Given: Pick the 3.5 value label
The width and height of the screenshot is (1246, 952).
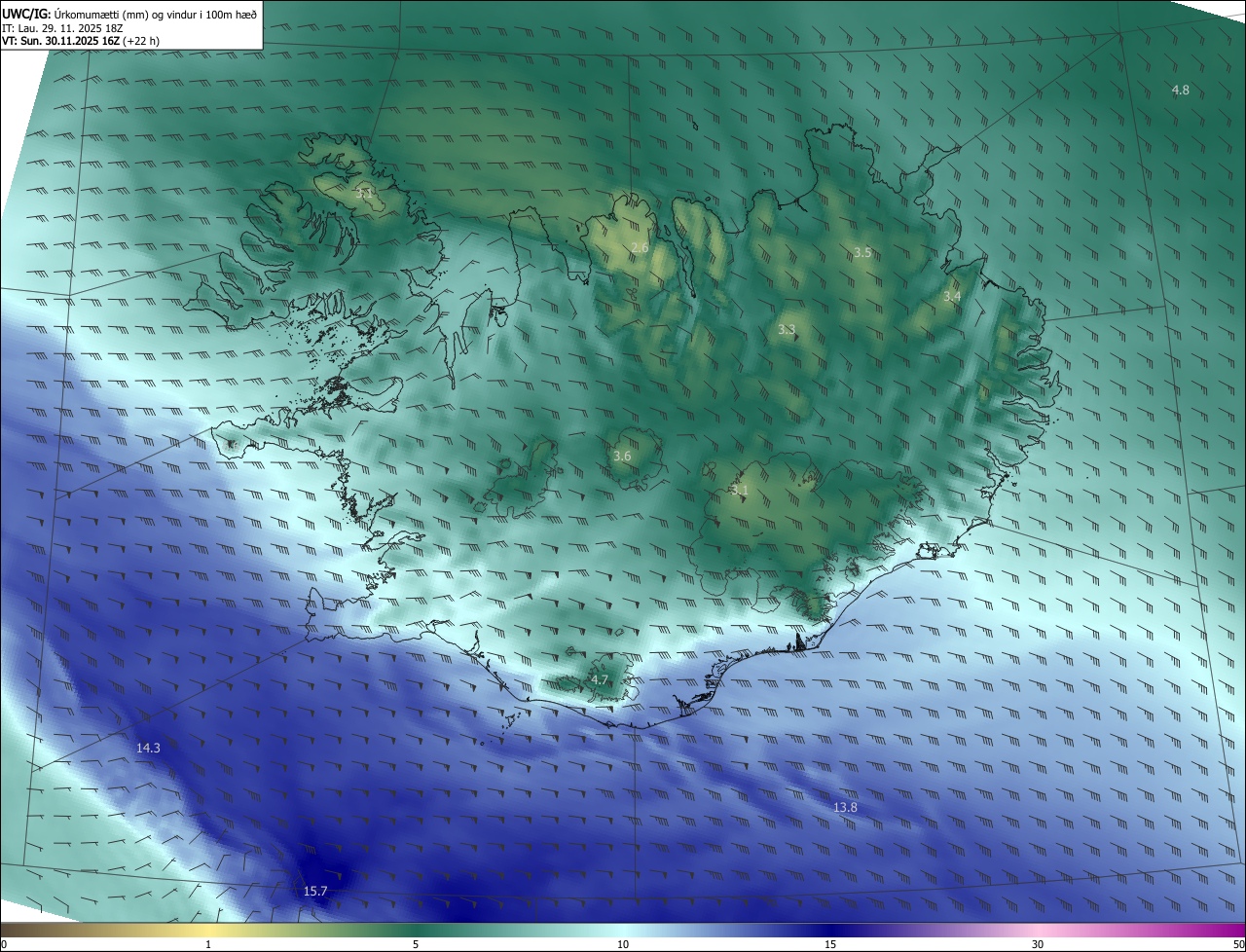Looking at the screenshot, I should click(x=862, y=252).
